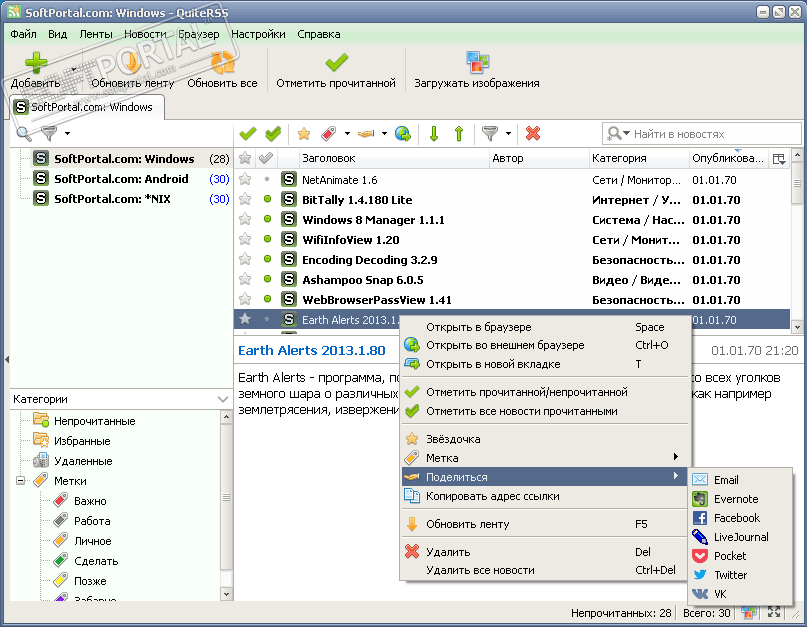Select the green Сделать label
807x627 pixels.
coord(96,561)
